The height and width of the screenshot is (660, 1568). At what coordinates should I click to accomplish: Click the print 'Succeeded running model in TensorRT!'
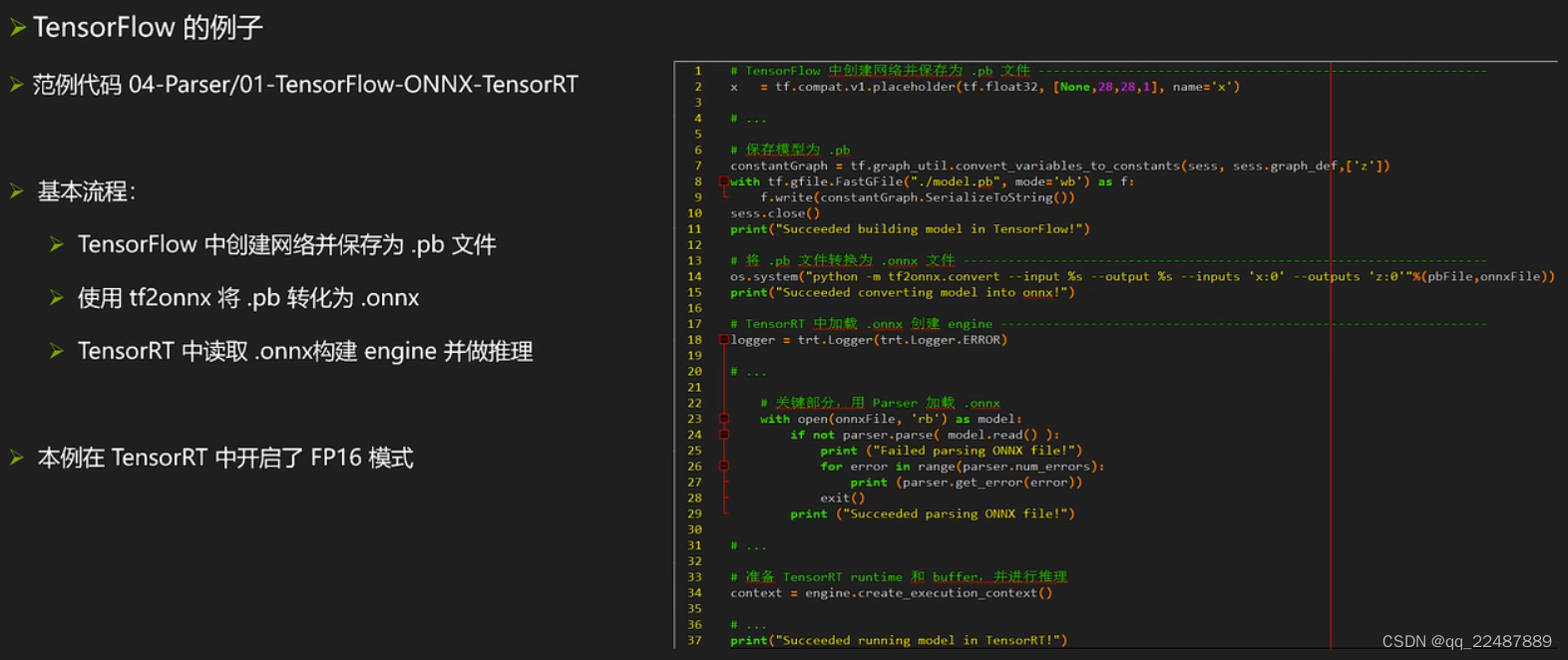[899, 640]
